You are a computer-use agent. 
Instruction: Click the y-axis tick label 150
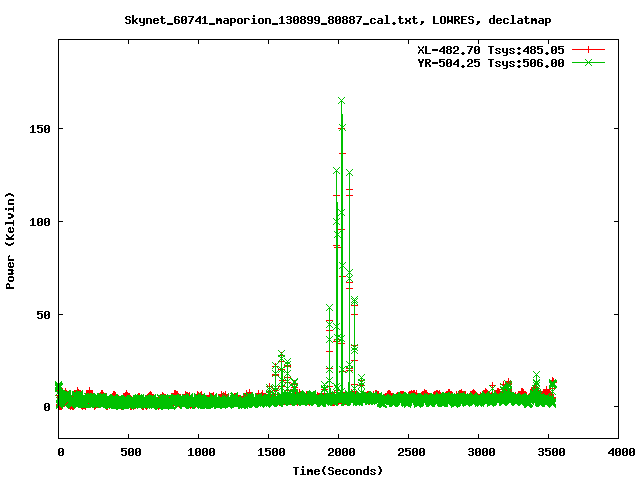tap(40, 129)
